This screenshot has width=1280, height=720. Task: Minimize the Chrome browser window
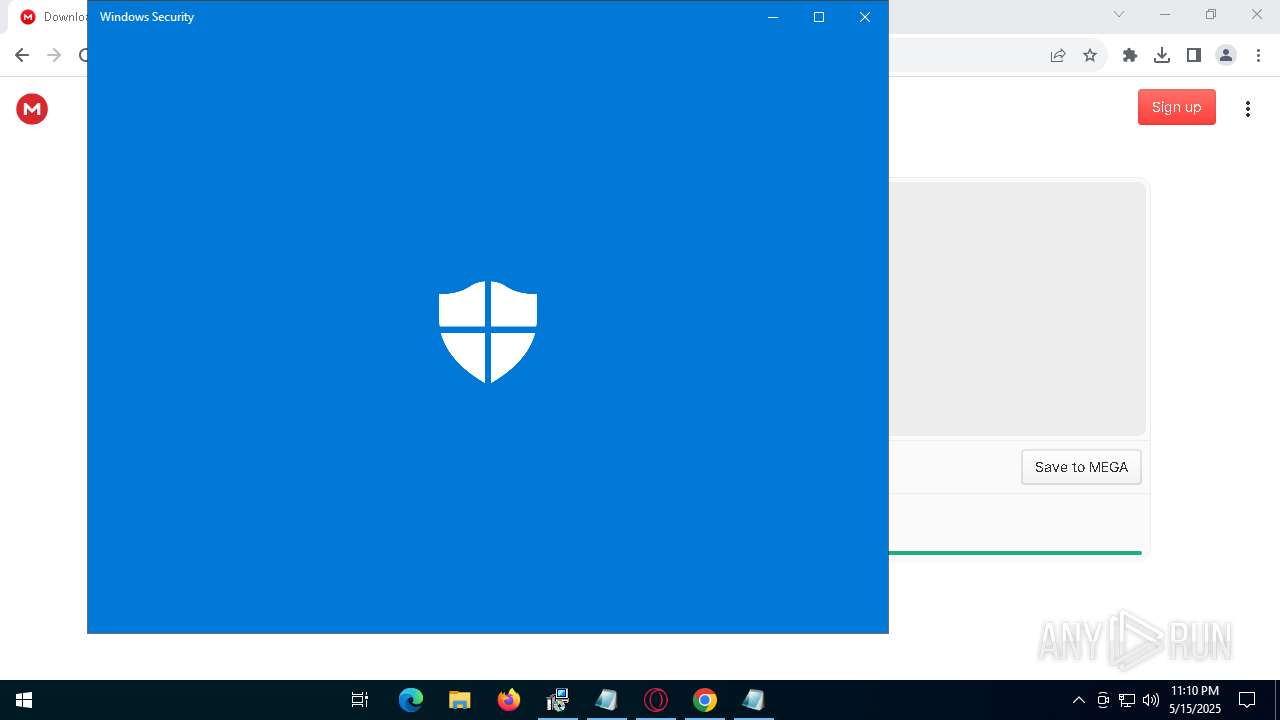pos(1165,14)
